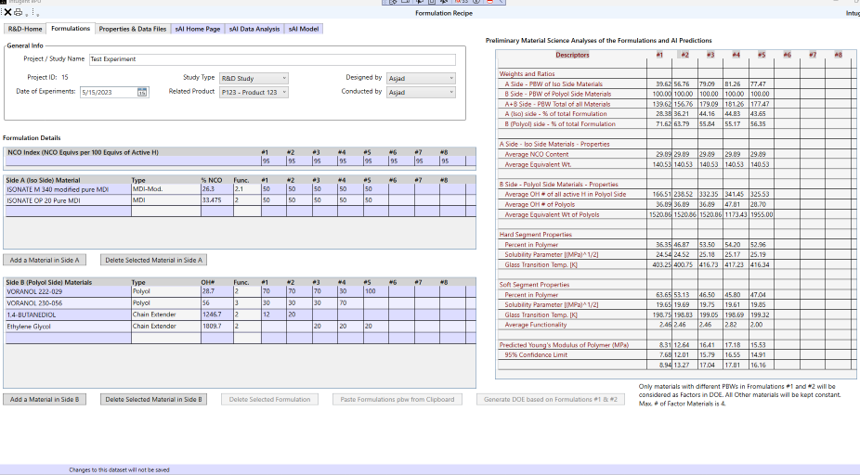This screenshot has width=860, height=475.
Task: Click the printer icon in toolbar
Action: click(x=19, y=13)
